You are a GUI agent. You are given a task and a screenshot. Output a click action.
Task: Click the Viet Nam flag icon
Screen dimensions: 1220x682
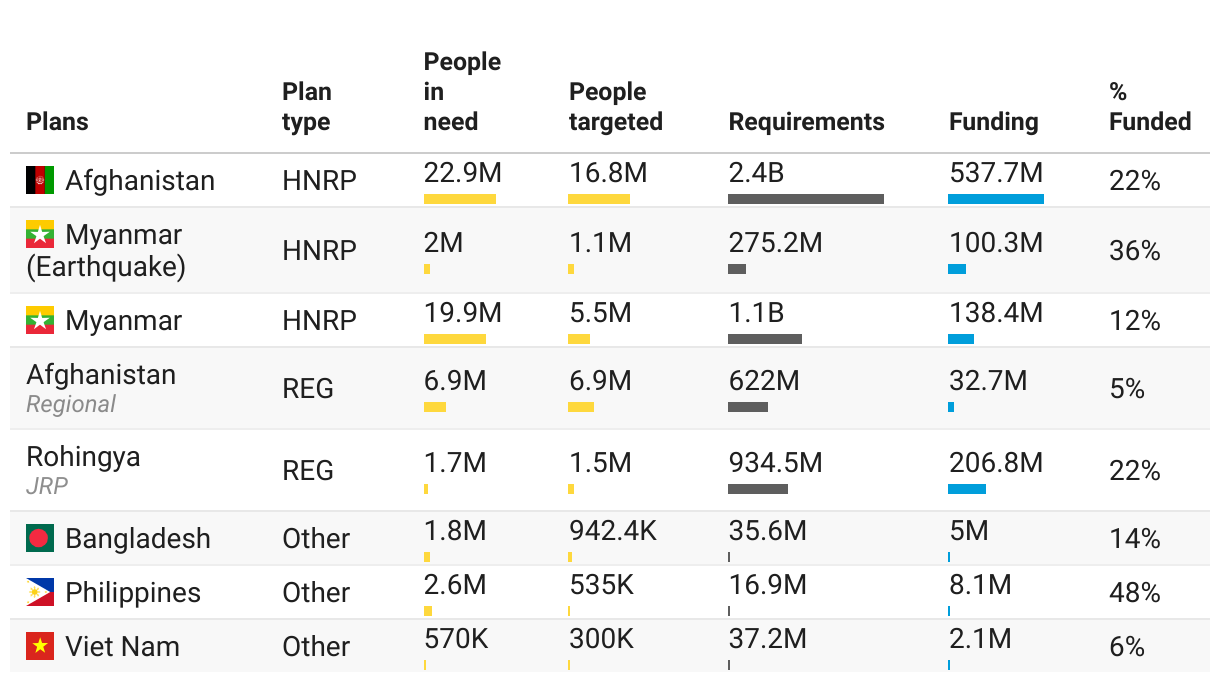[x=40, y=646]
